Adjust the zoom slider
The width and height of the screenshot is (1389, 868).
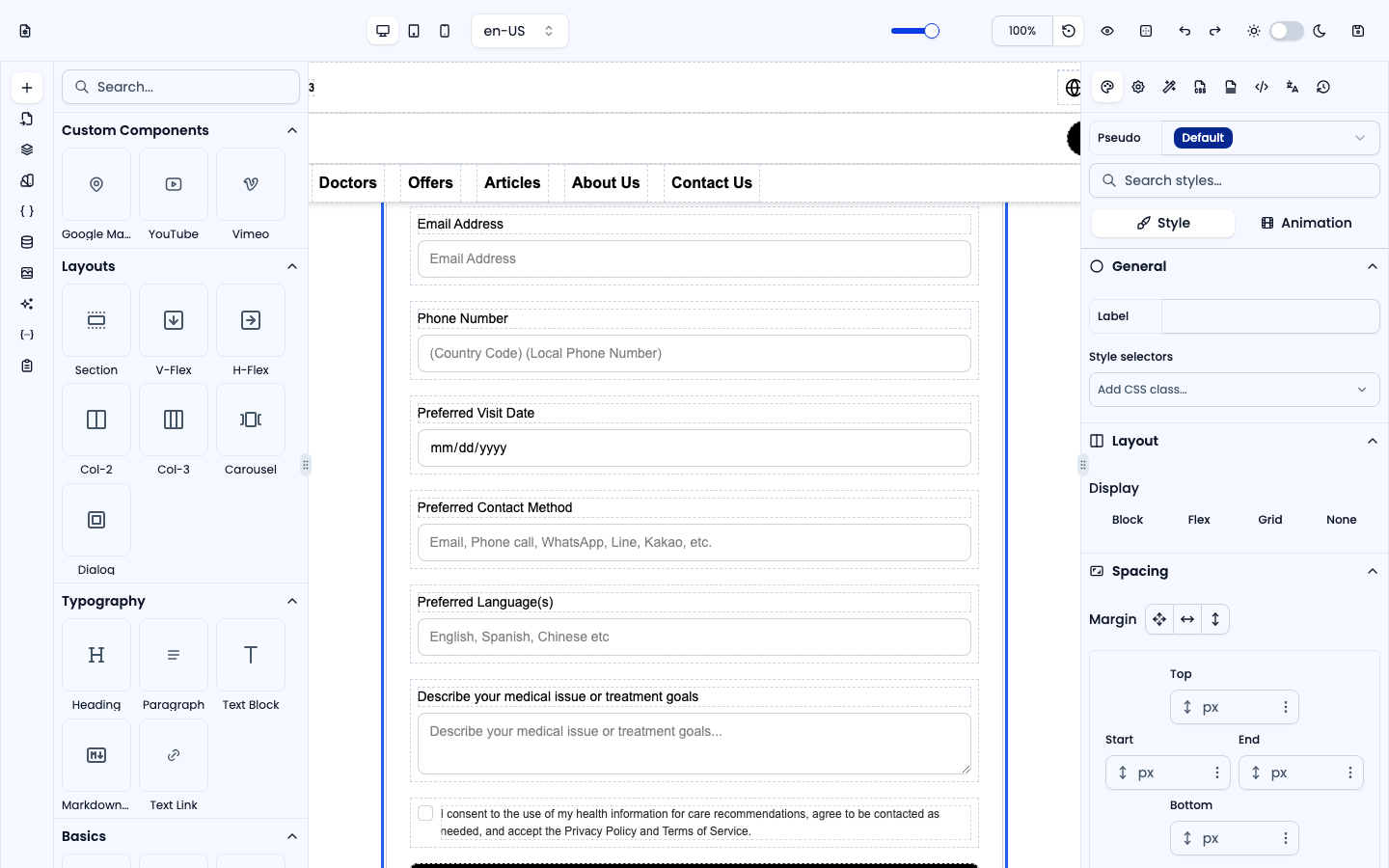[x=915, y=31]
